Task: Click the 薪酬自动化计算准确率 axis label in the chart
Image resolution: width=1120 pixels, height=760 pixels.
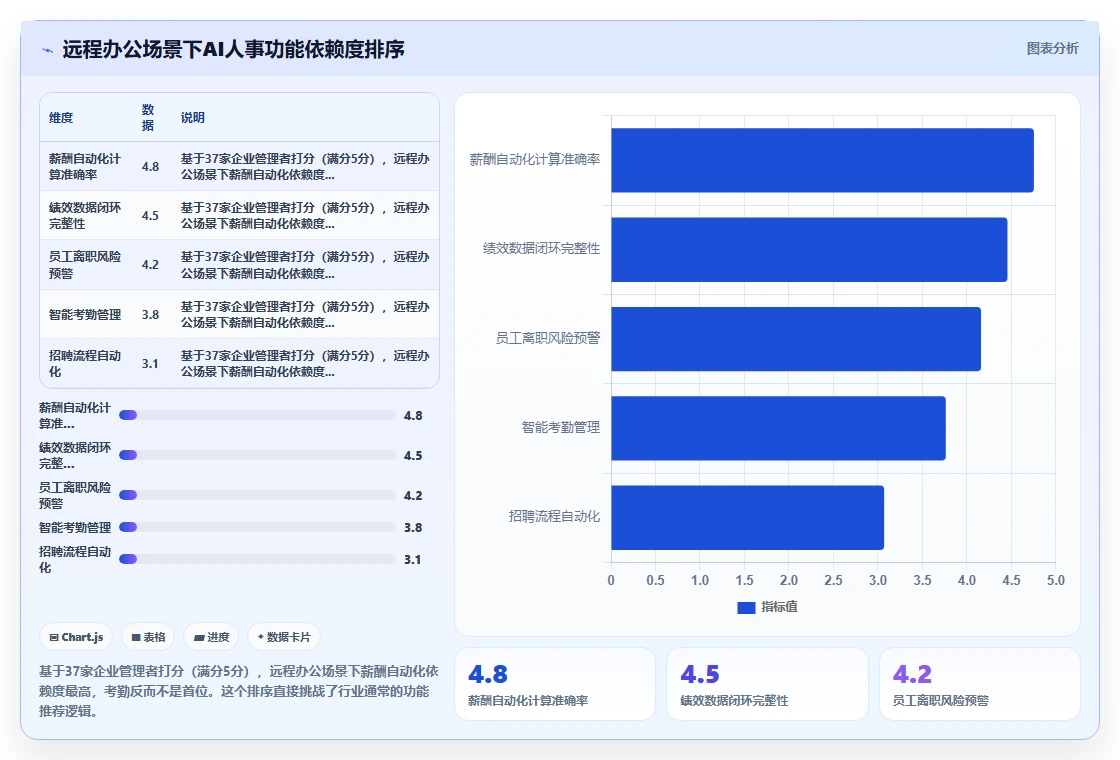Action: pyautogui.click(x=535, y=159)
